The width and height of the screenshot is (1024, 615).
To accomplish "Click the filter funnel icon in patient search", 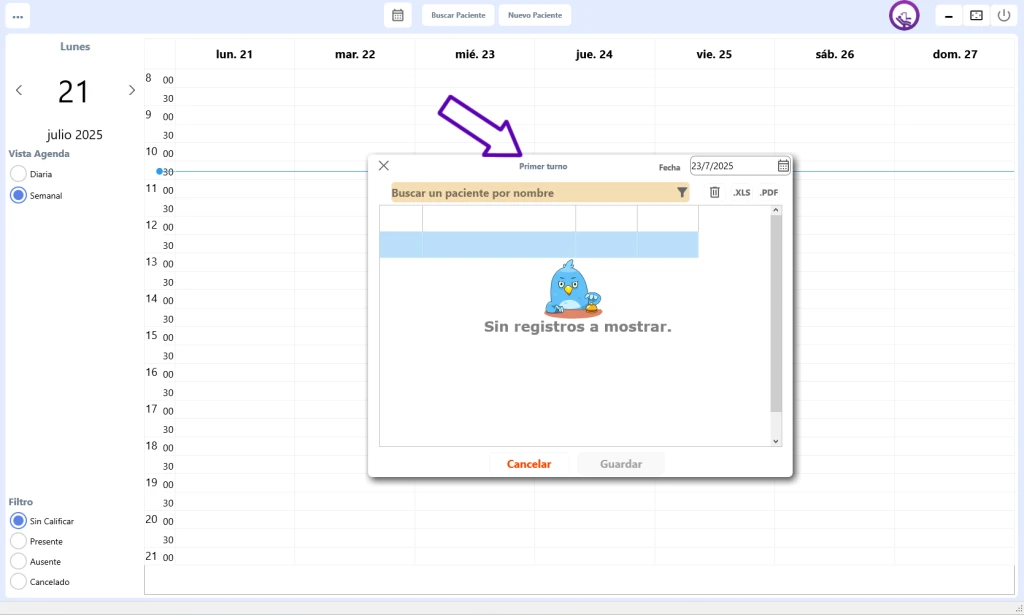I will [682, 193].
